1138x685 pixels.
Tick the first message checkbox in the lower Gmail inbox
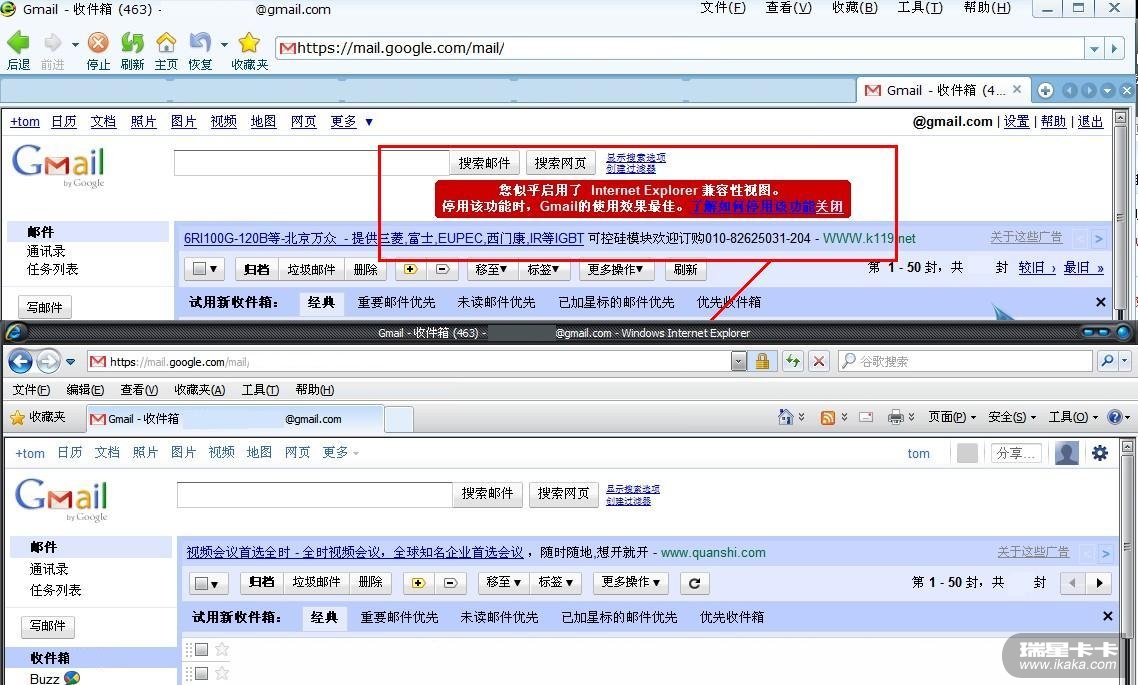(x=202, y=649)
